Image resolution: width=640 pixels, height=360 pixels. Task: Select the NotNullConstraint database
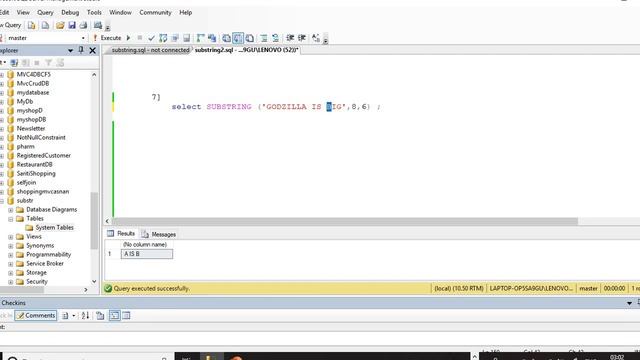pos(41,138)
